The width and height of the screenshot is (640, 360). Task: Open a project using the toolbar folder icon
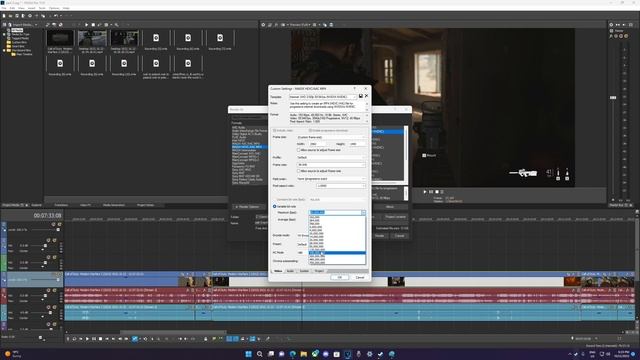point(11,16)
